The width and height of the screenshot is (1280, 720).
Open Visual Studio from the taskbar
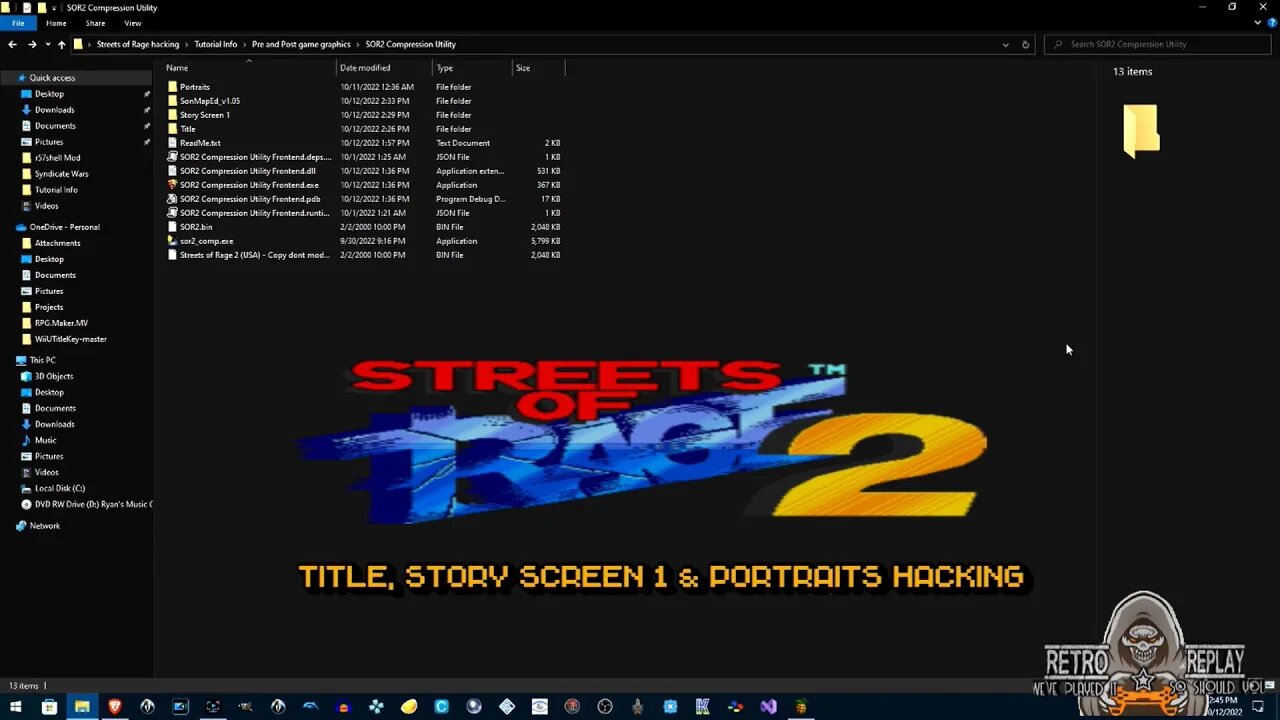768,706
